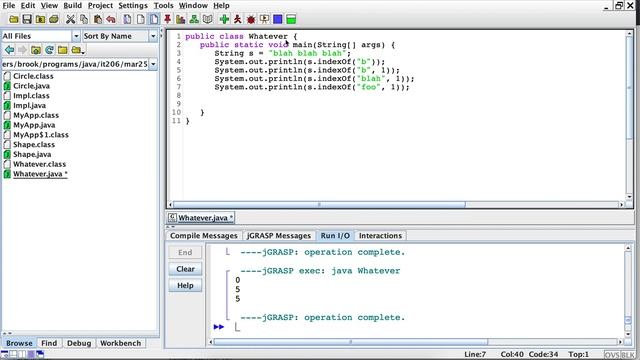Click the folder icon with dropdown arrow
Viewport: 640px width, 360px height.
tap(77, 50)
